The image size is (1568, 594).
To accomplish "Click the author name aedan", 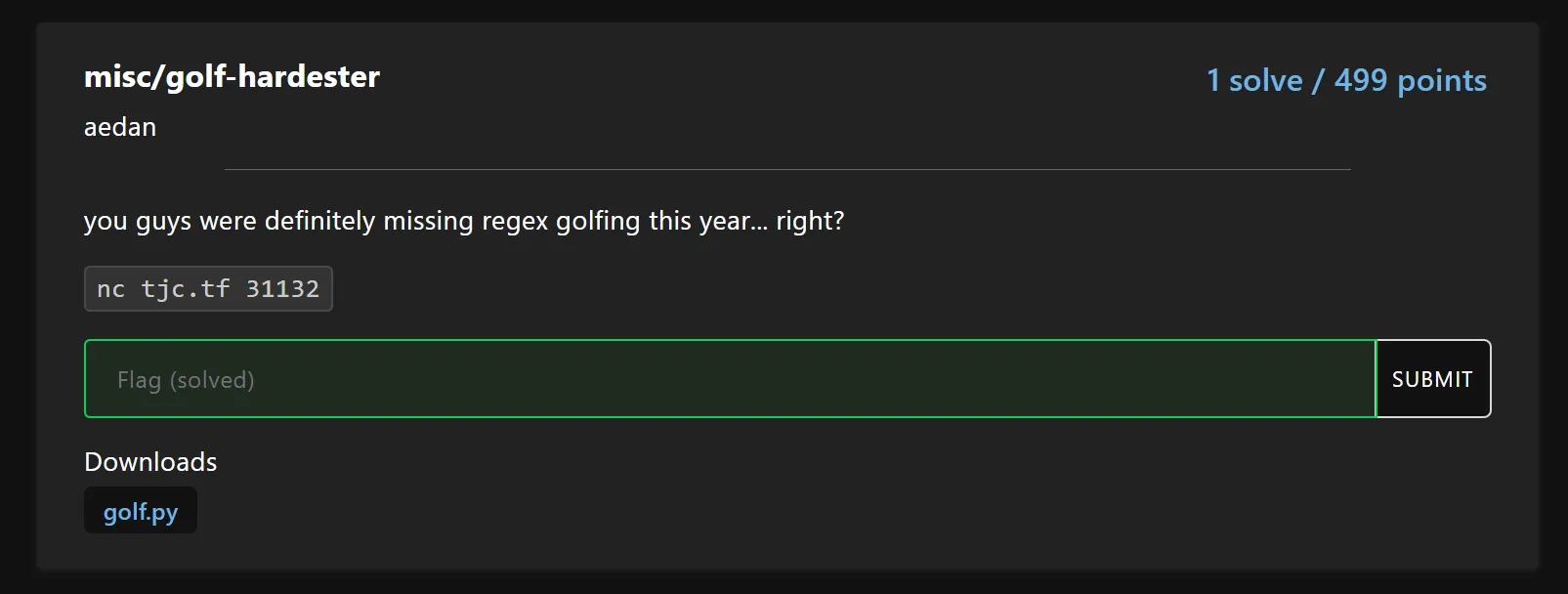I will (x=120, y=127).
